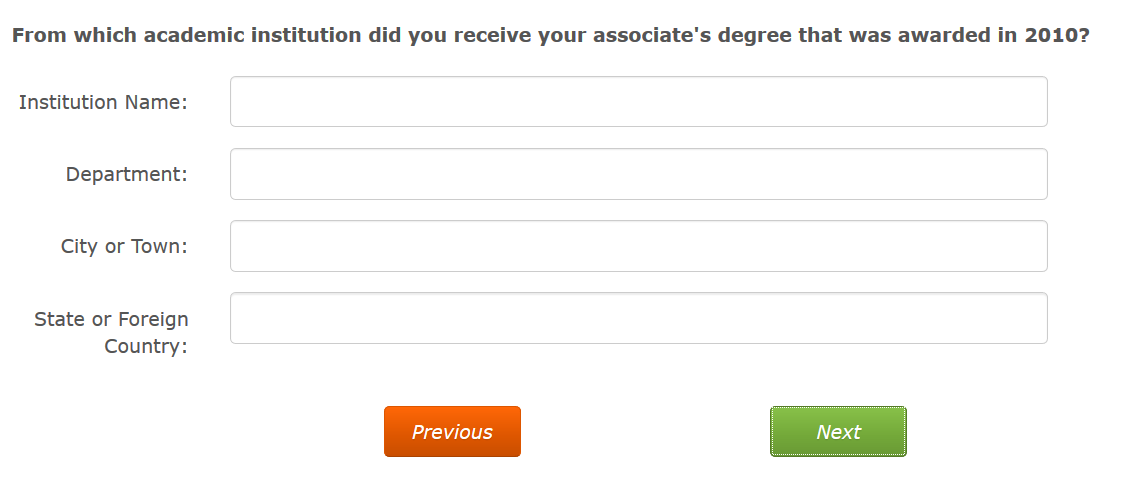Click the year 2010 in the question
1130x481 pixels.
(1052, 36)
